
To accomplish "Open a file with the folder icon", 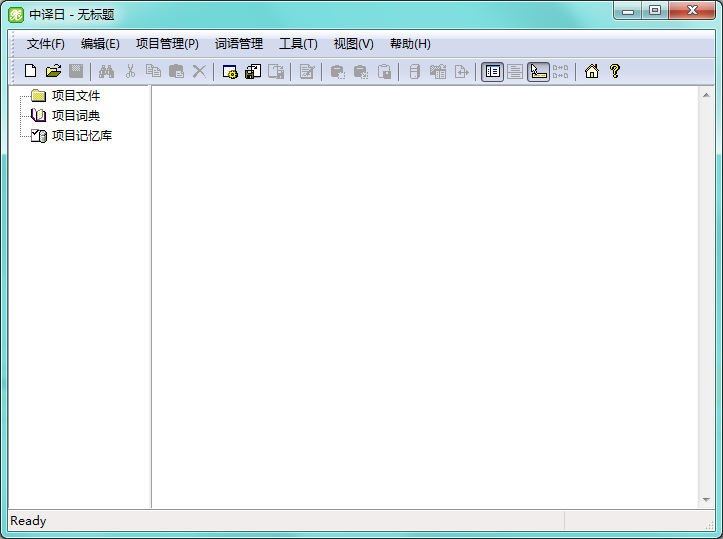I will [53, 71].
